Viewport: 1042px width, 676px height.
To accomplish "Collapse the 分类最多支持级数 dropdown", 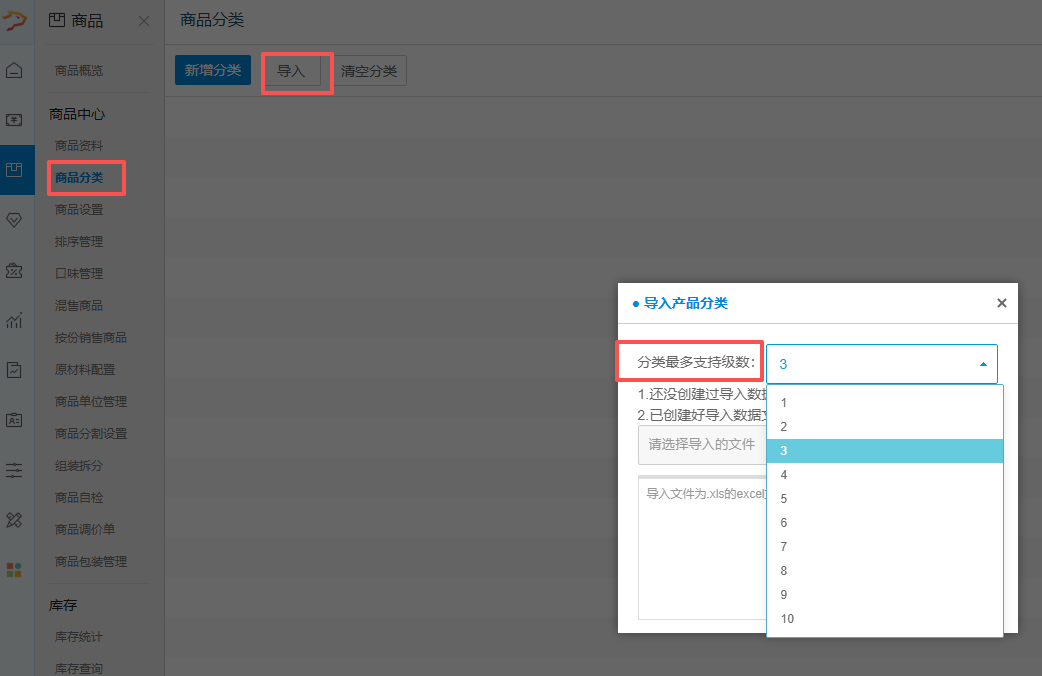I will click(x=881, y=364).
